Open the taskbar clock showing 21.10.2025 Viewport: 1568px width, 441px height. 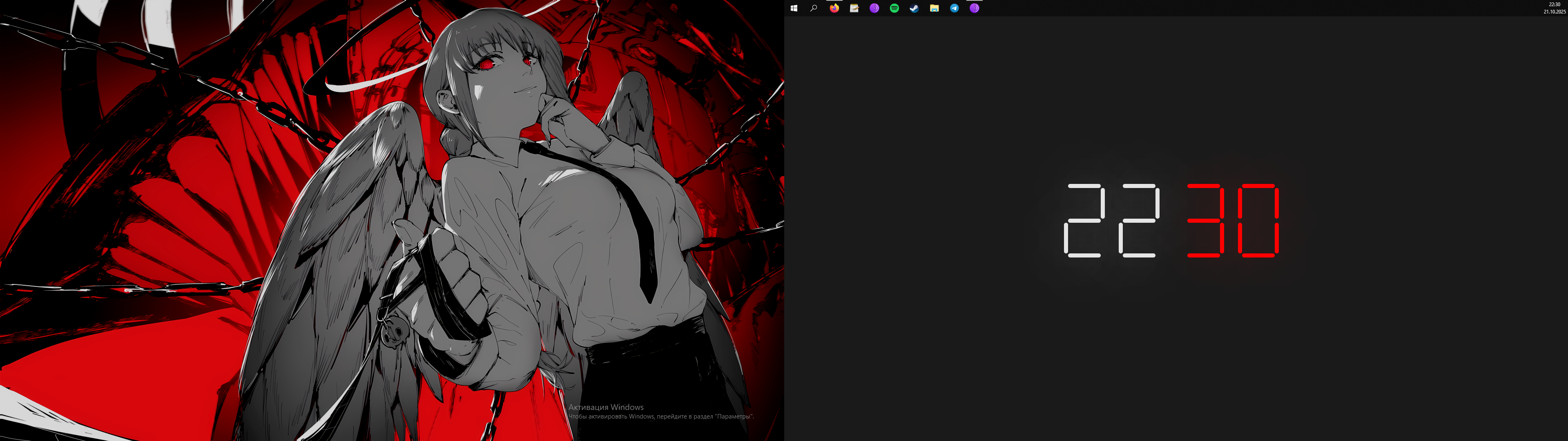1554,8
